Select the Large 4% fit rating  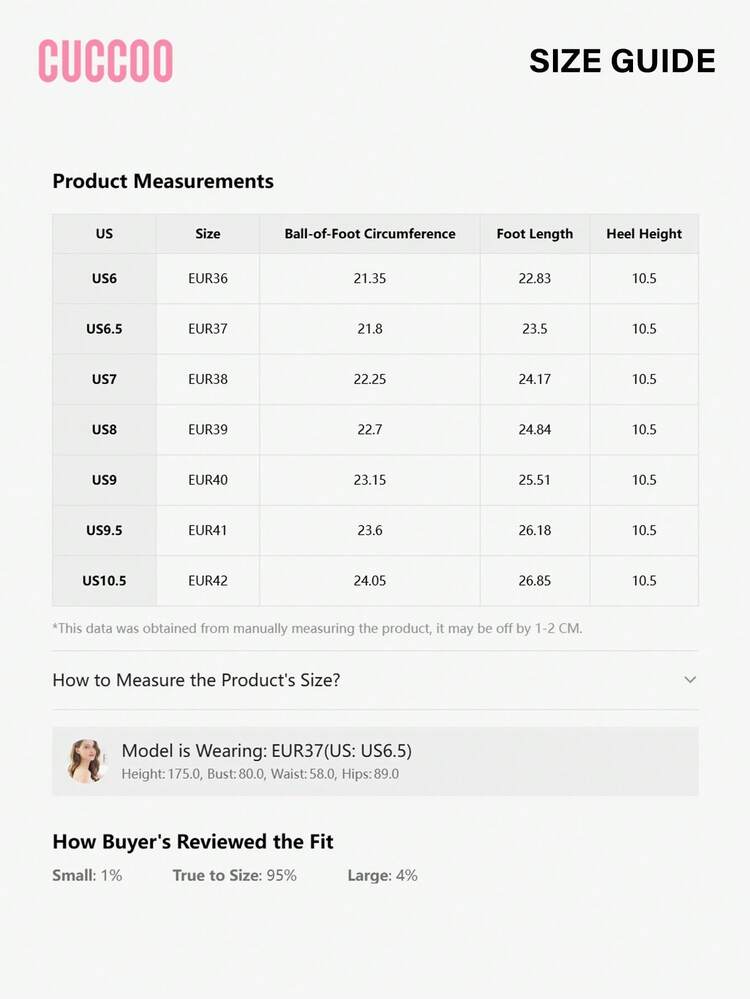pyautogui.click(x=383, y=876)
